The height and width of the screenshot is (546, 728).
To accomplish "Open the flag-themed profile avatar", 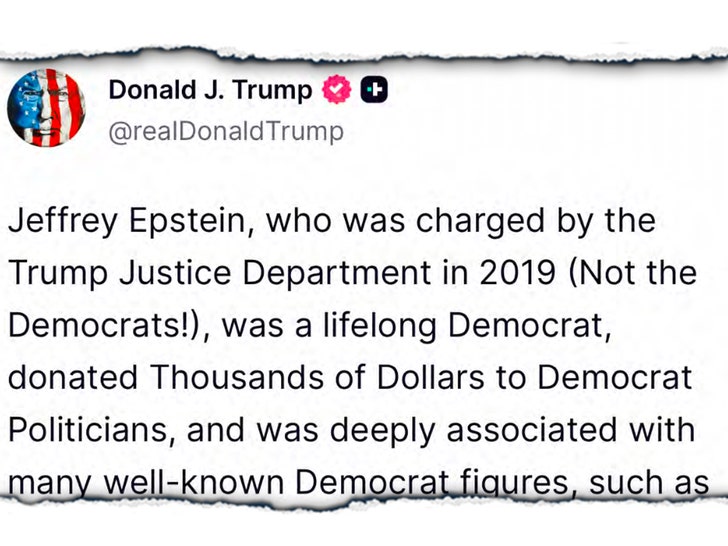I will pos(46,109).
